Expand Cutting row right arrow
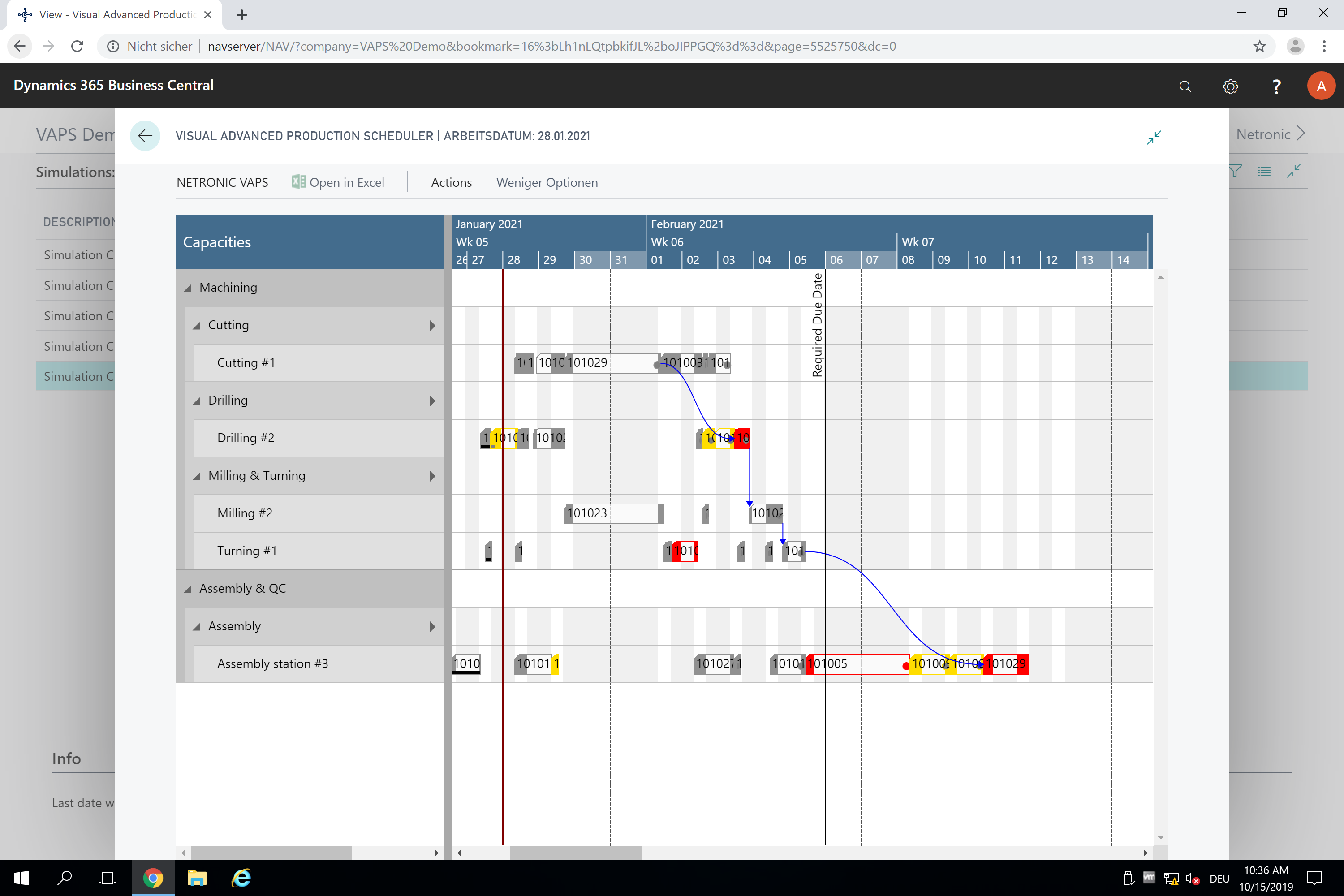1344x896 pixels. pyautogui.click(x=433, y=326)
